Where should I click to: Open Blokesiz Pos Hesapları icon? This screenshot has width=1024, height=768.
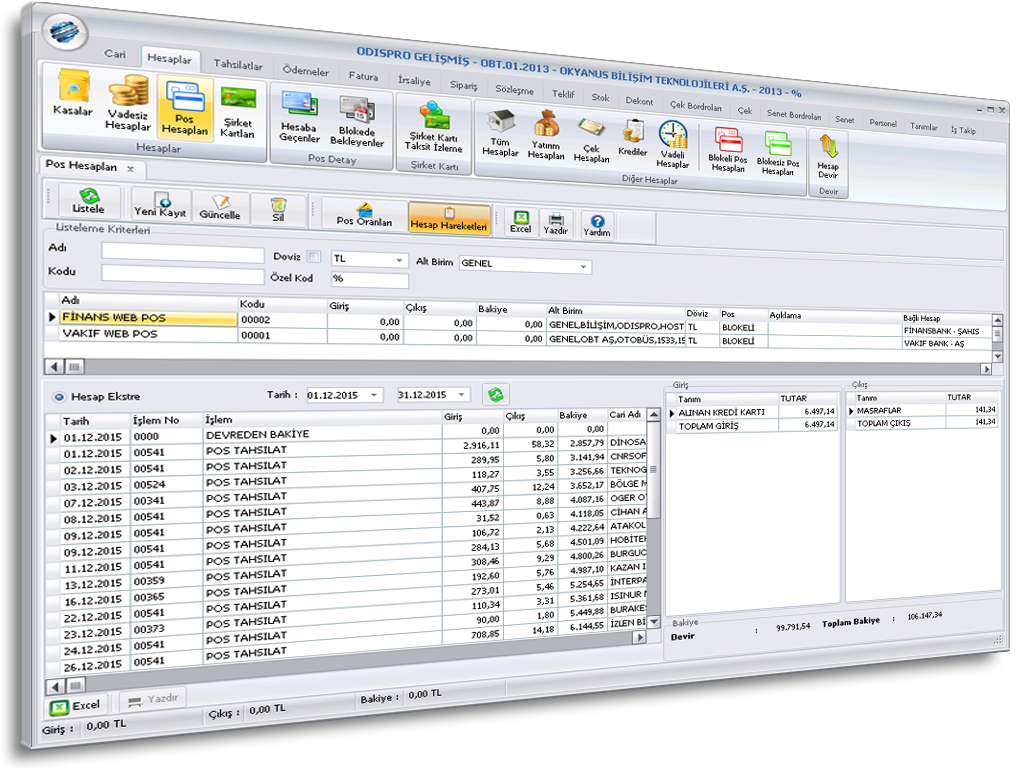coord(778,153)
